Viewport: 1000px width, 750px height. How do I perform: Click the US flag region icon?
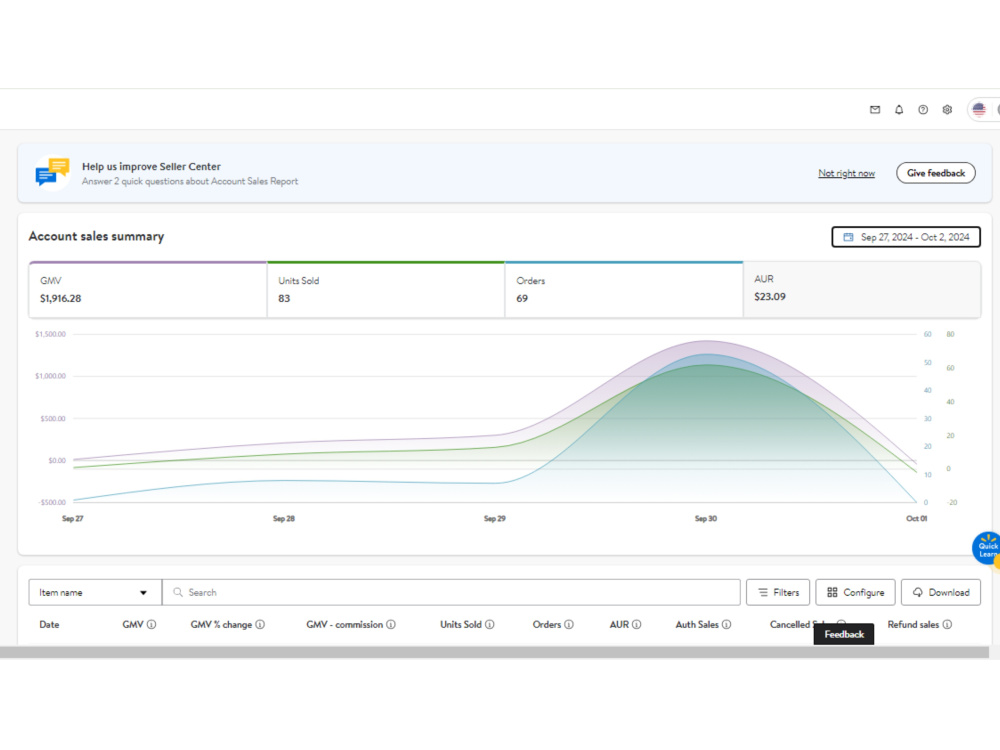point(979,110)
